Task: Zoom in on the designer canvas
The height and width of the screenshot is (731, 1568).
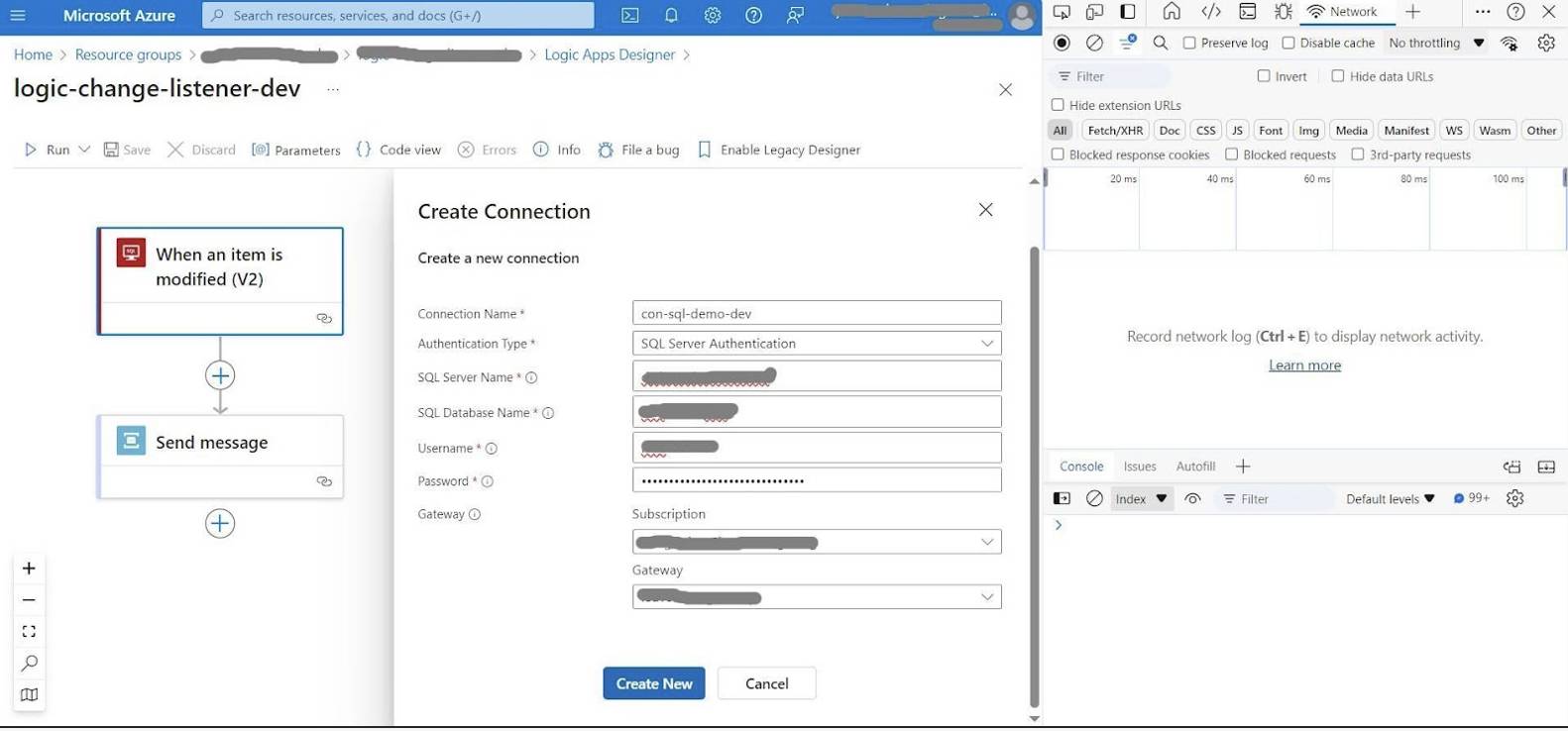Action: pos(29,569)
